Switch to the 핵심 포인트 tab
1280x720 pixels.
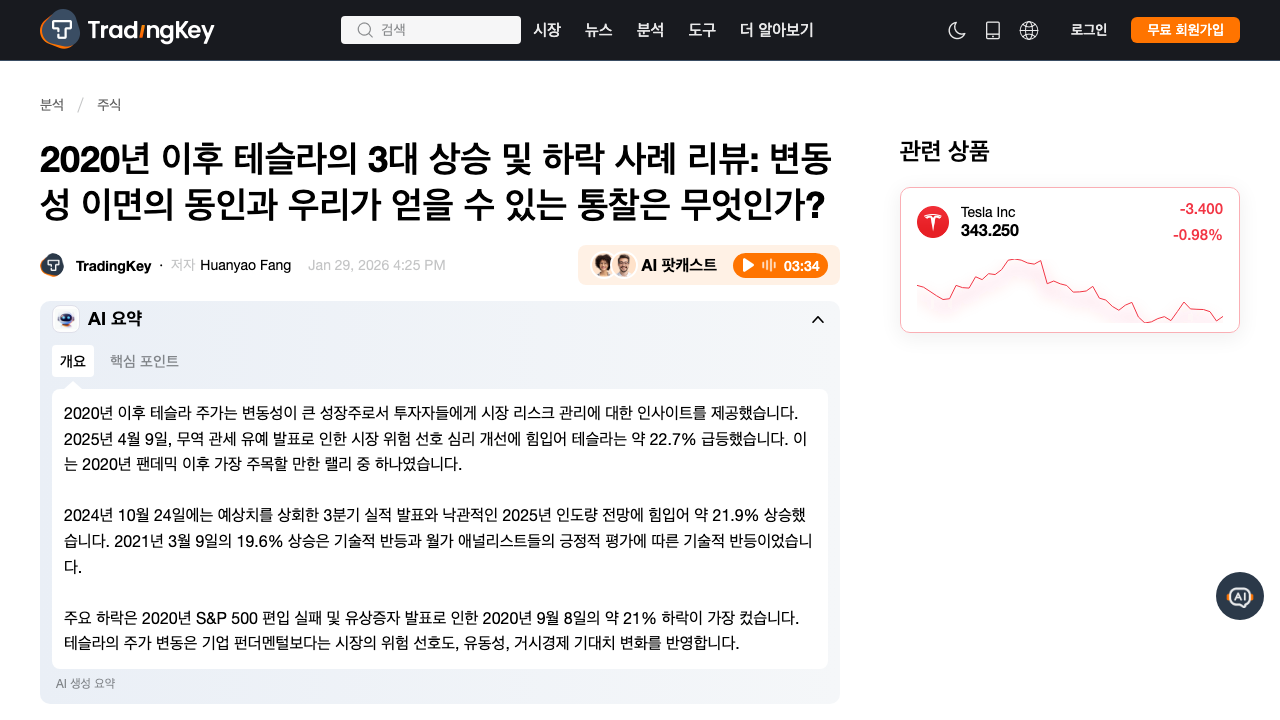pyautogui.click(x=144, y=361)
